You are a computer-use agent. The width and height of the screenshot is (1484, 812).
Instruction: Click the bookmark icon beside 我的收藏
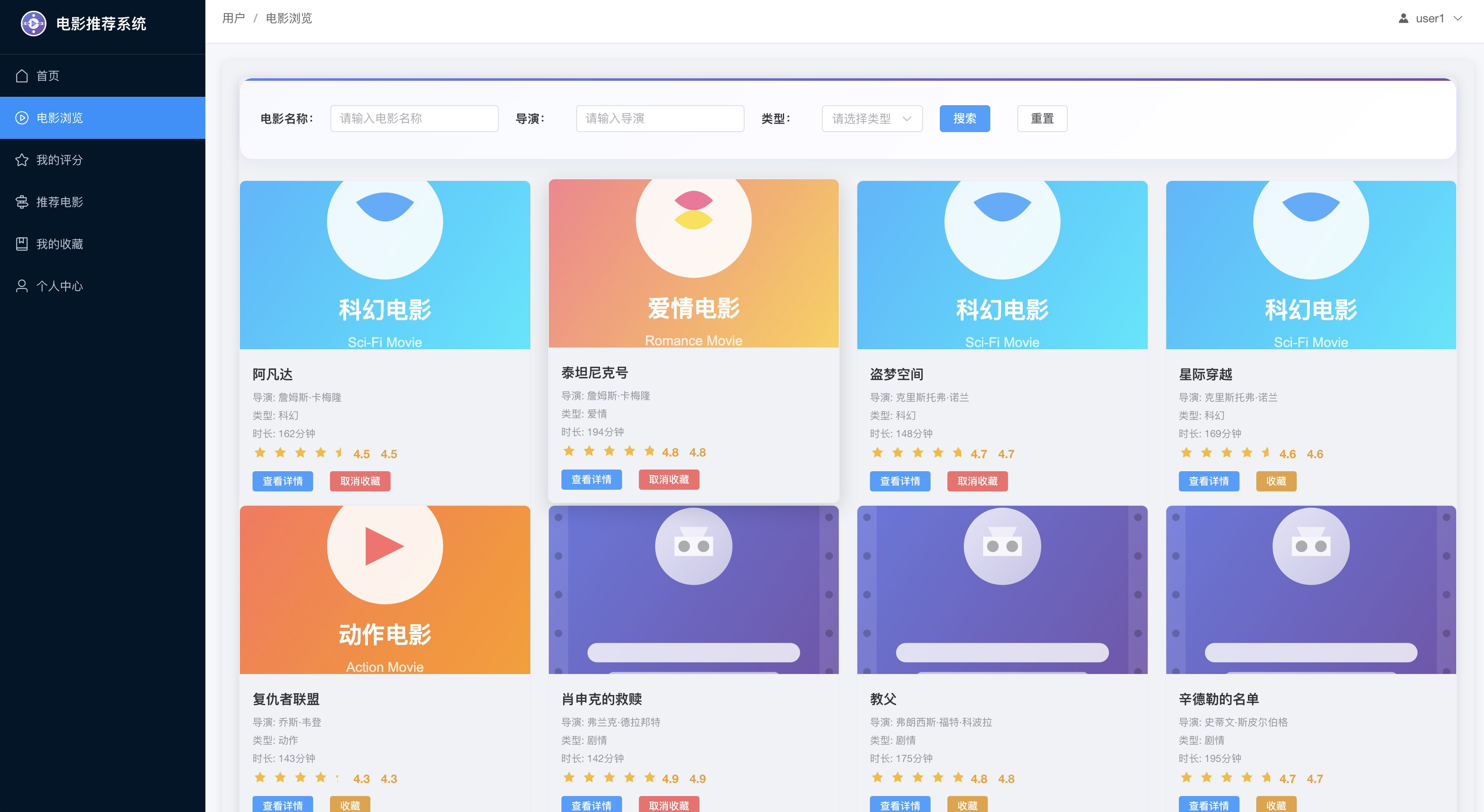click(x=22, y=244)
